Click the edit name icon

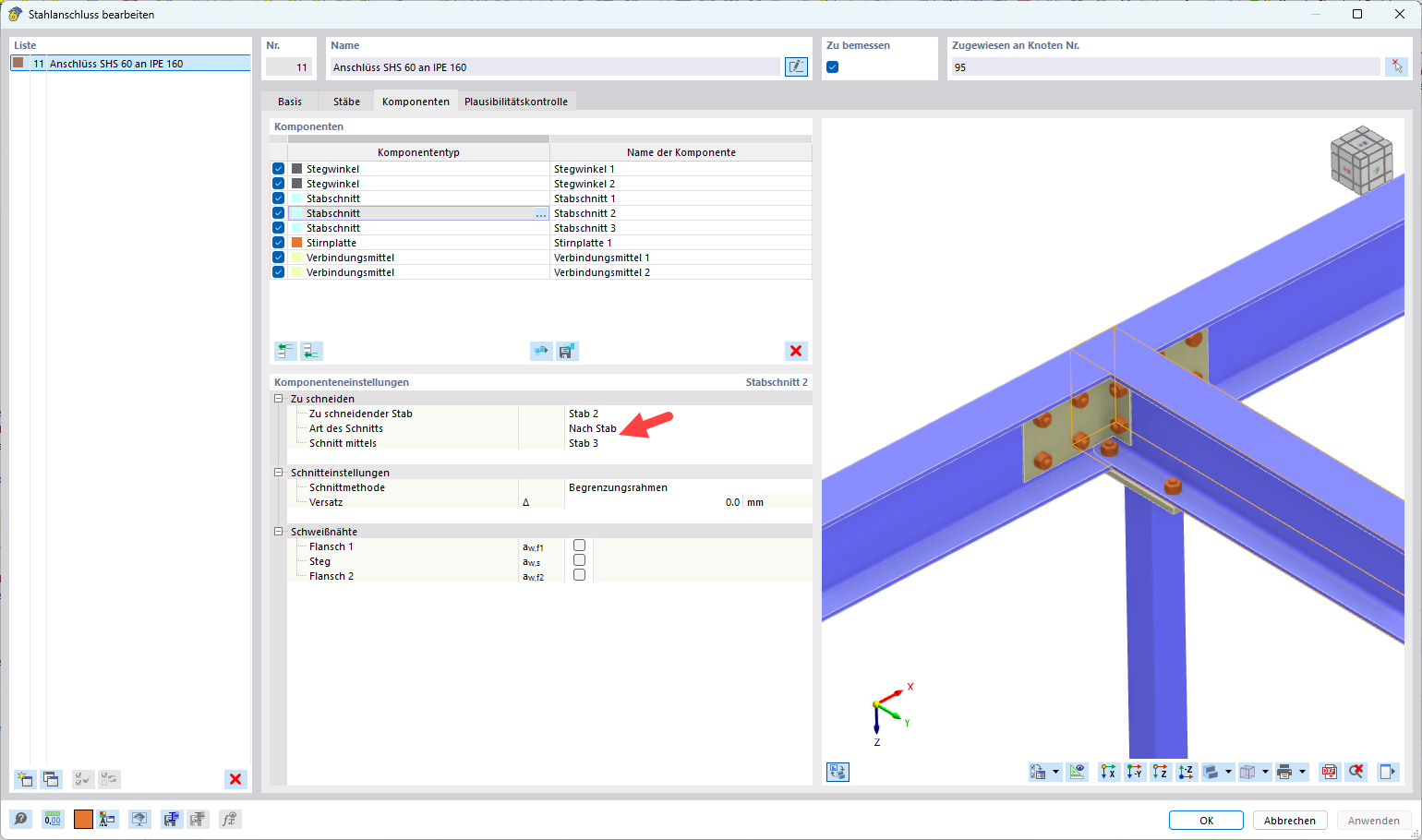pos(795,66)
